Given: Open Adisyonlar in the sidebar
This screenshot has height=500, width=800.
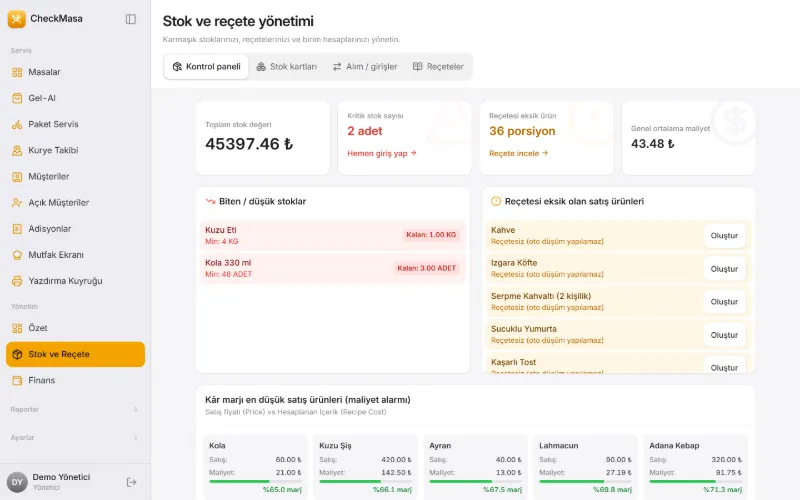Looking at the screenshot, I should [75, 229].
